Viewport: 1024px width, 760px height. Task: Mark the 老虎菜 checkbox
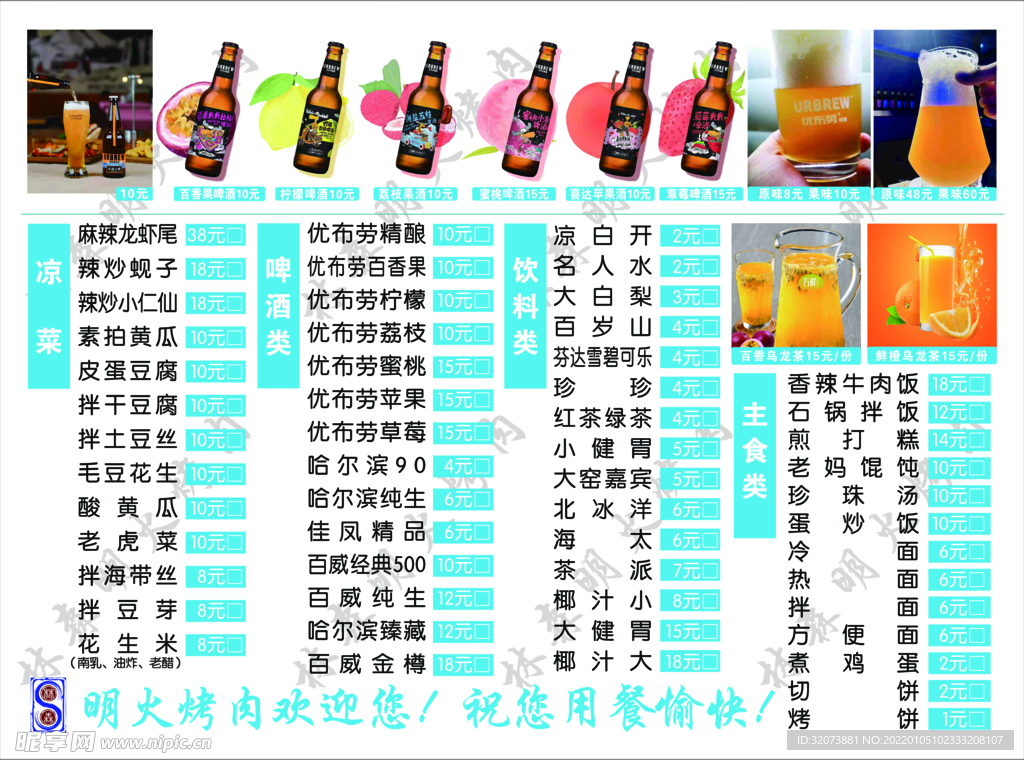pyautogui.click(x=234, y=542)
